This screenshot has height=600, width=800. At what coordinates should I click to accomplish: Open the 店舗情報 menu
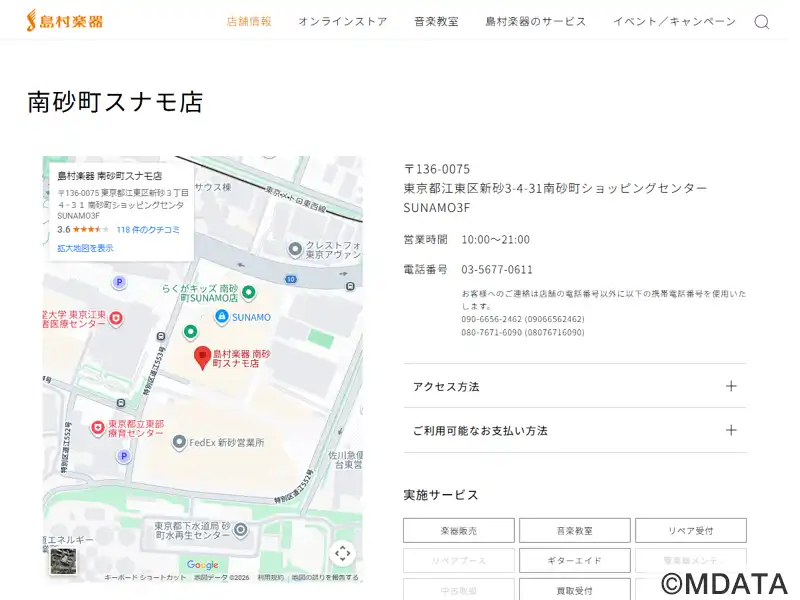249,21
